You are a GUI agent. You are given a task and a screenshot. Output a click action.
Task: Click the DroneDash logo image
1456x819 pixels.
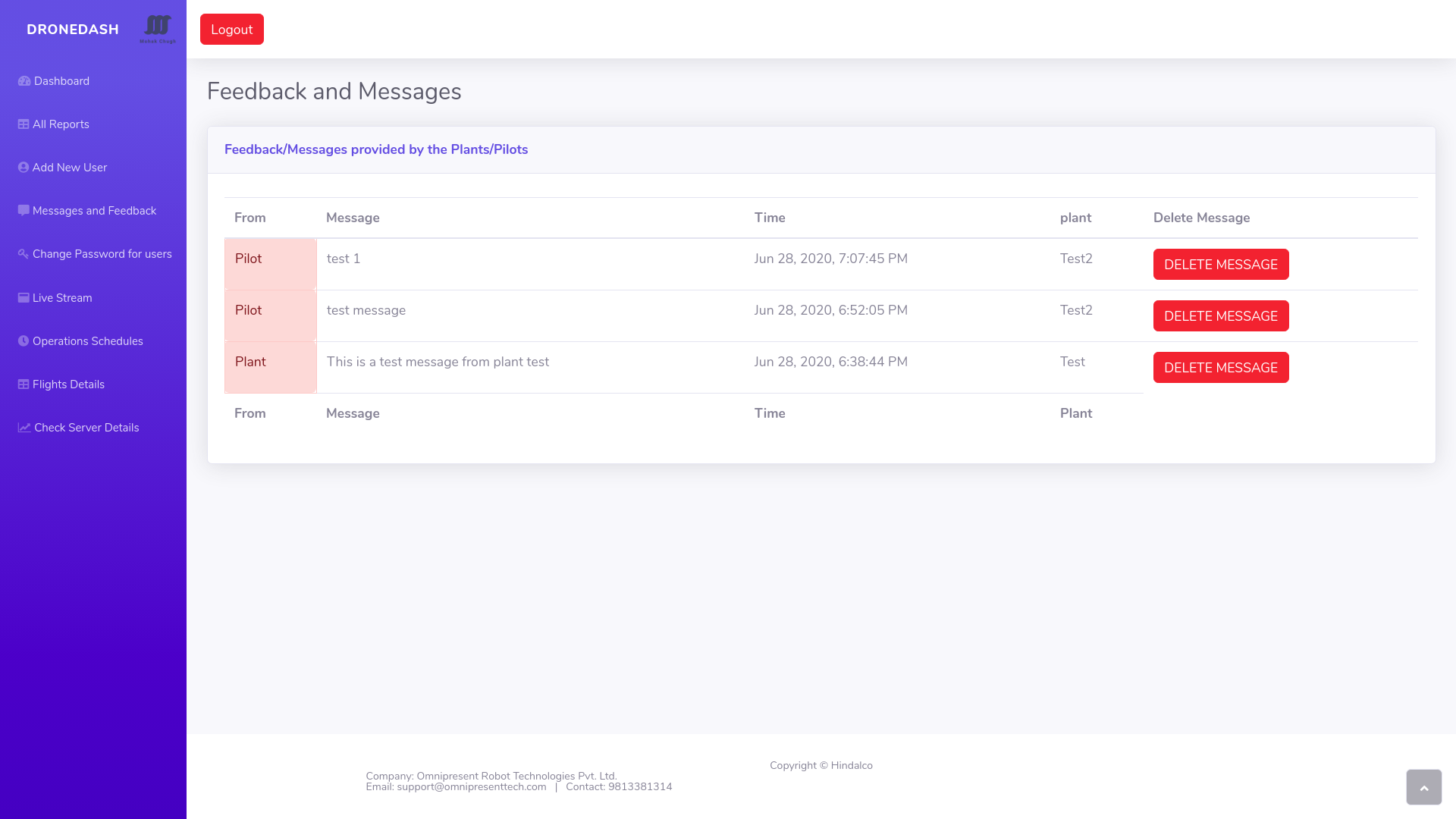click(158, 29)
